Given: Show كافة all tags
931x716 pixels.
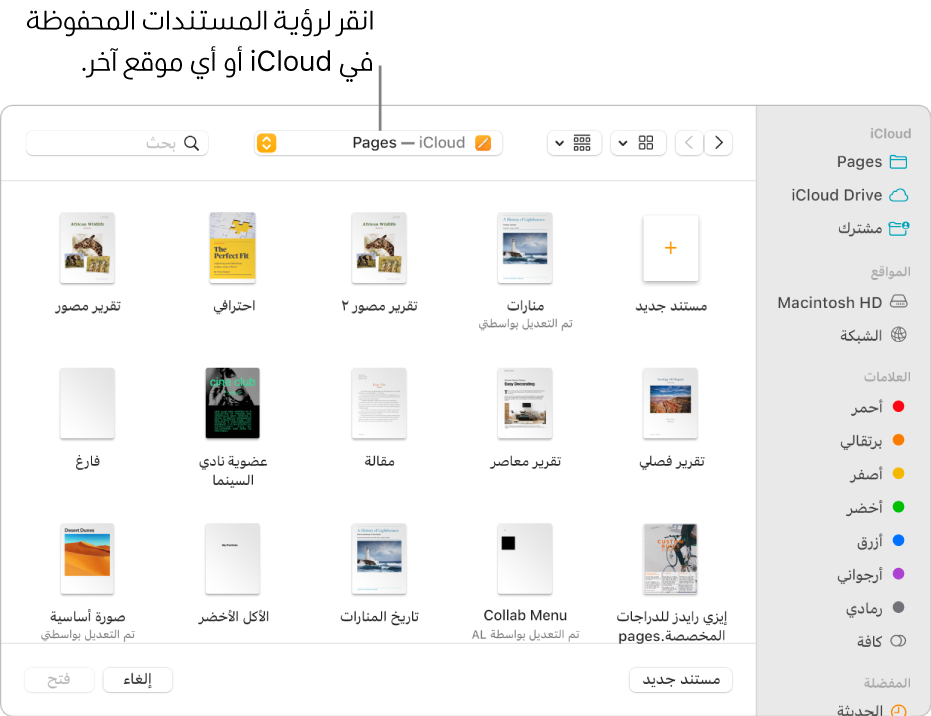Looking at the screenshot, I should click(881, 641).
